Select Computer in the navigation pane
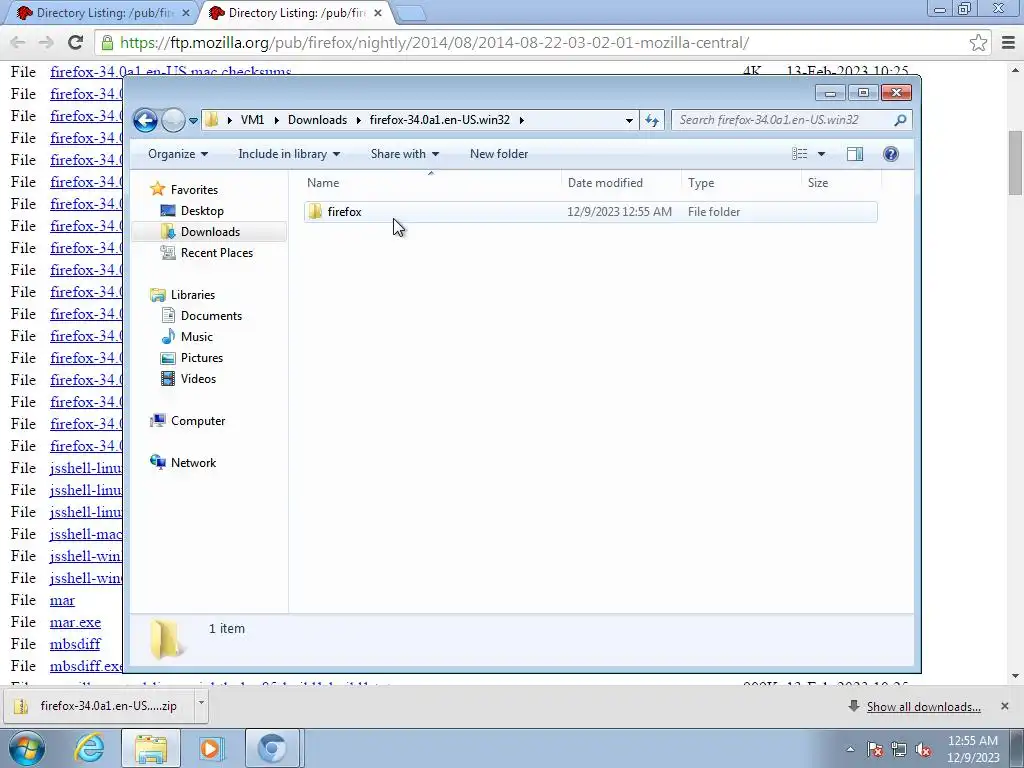The height and width of the screenshot is (768, 1024). (198, 421)
